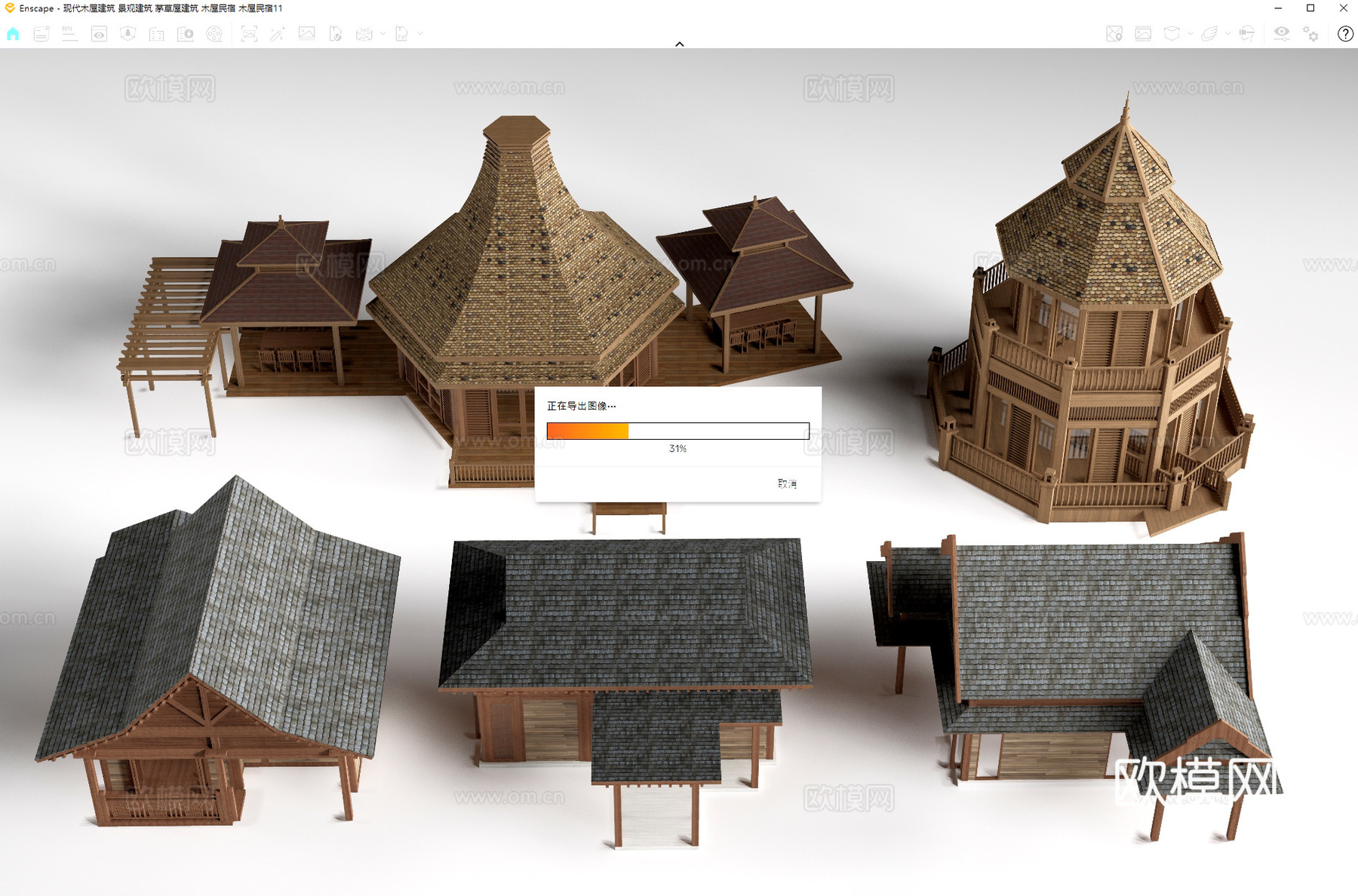This screenshot has width=1358, height=896.
Task: Open the material editor shield-drop icon
Action: (128, 34)
